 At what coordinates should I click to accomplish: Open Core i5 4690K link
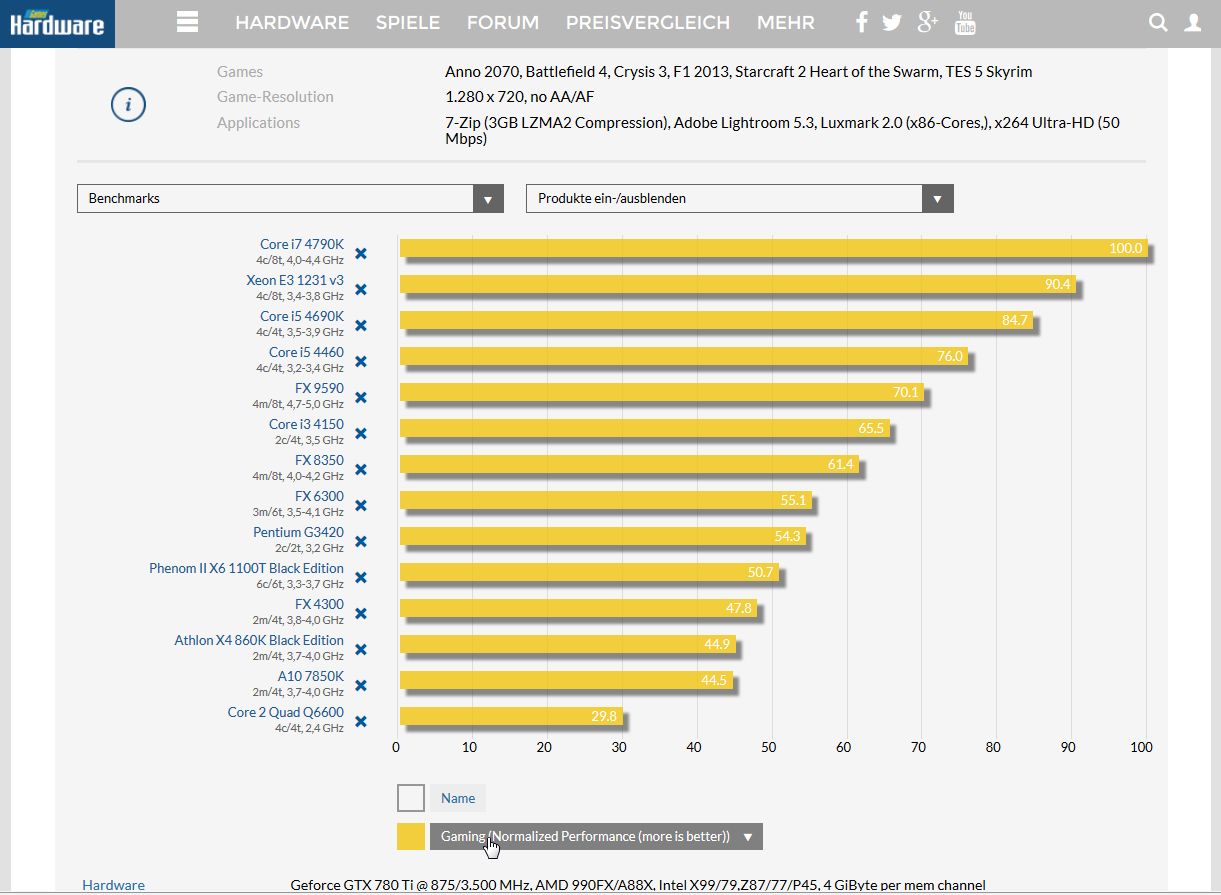pyautogui.click(x=302, y=316)
